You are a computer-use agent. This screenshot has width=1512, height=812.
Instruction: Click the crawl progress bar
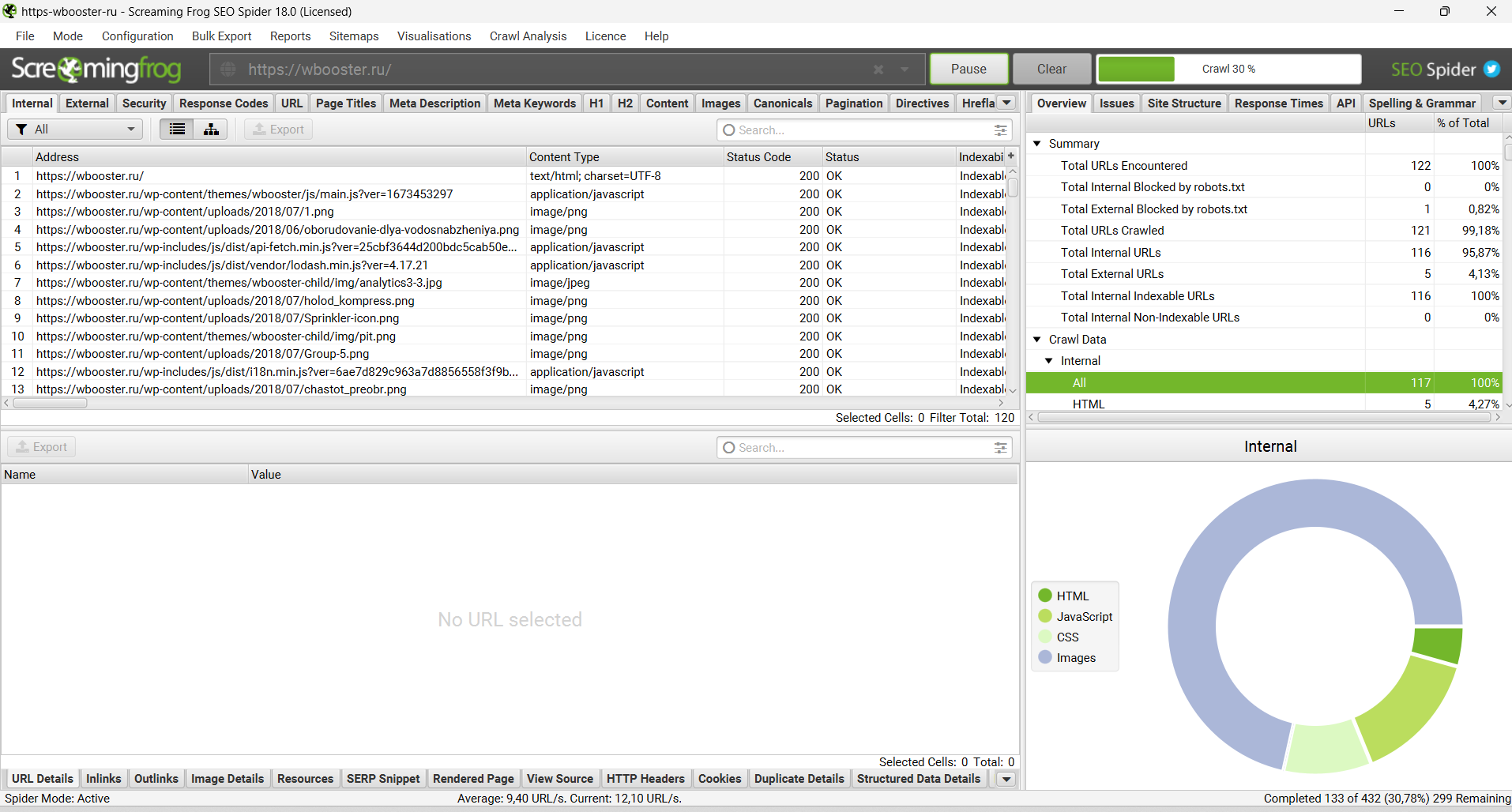pyautogui.click(x=1229, y=69)
